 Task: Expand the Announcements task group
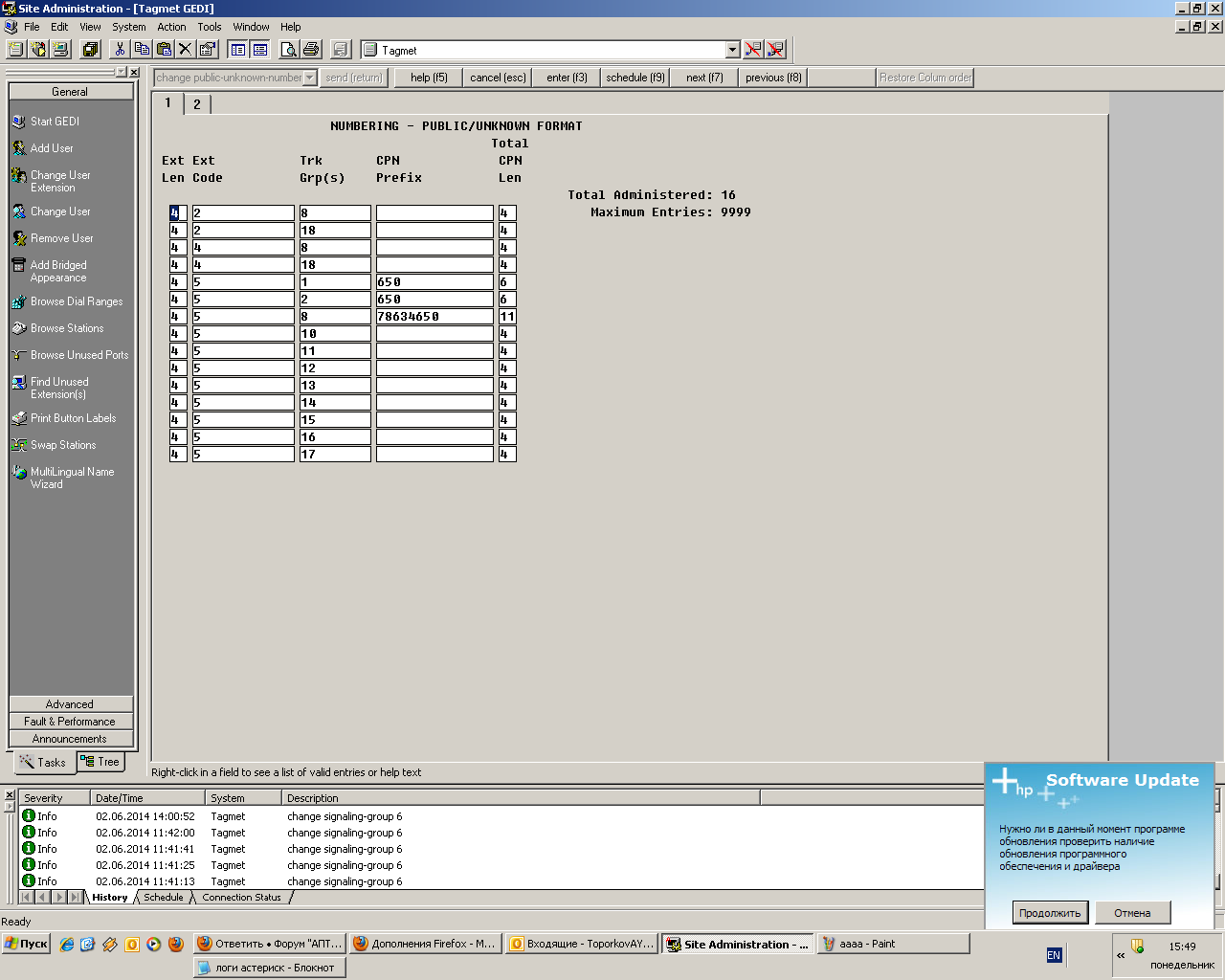coord(71,739)
